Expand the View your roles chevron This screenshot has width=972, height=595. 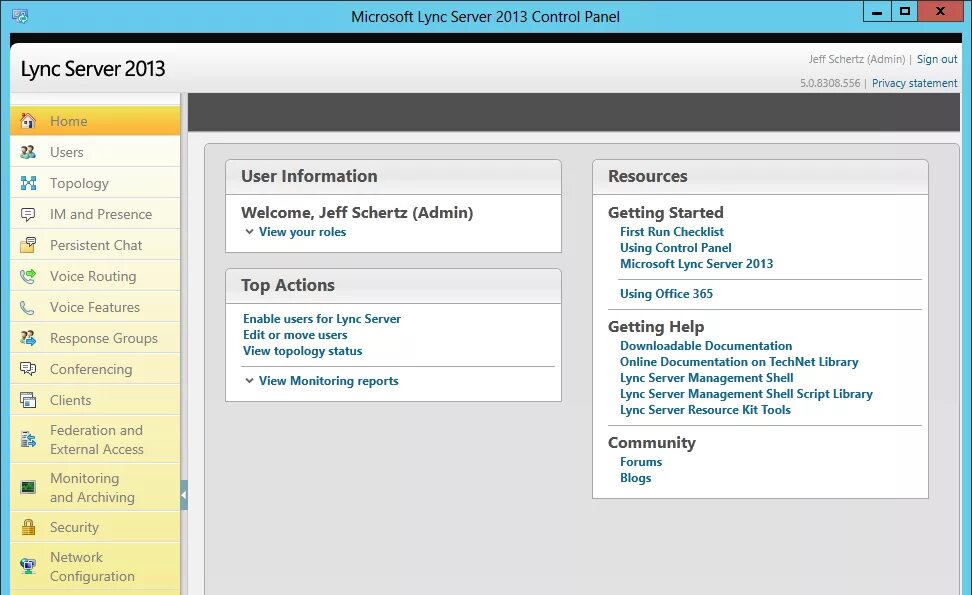pyautogui.click(x=249, y=232)
